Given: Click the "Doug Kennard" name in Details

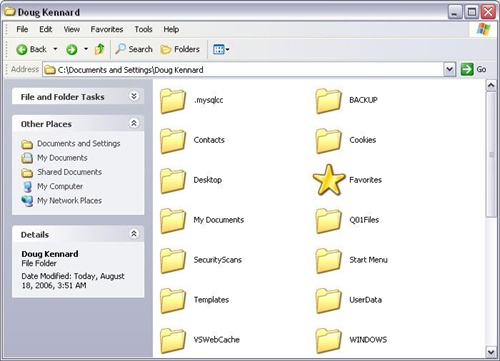Looking at the screenshot, I should [50, 254].
